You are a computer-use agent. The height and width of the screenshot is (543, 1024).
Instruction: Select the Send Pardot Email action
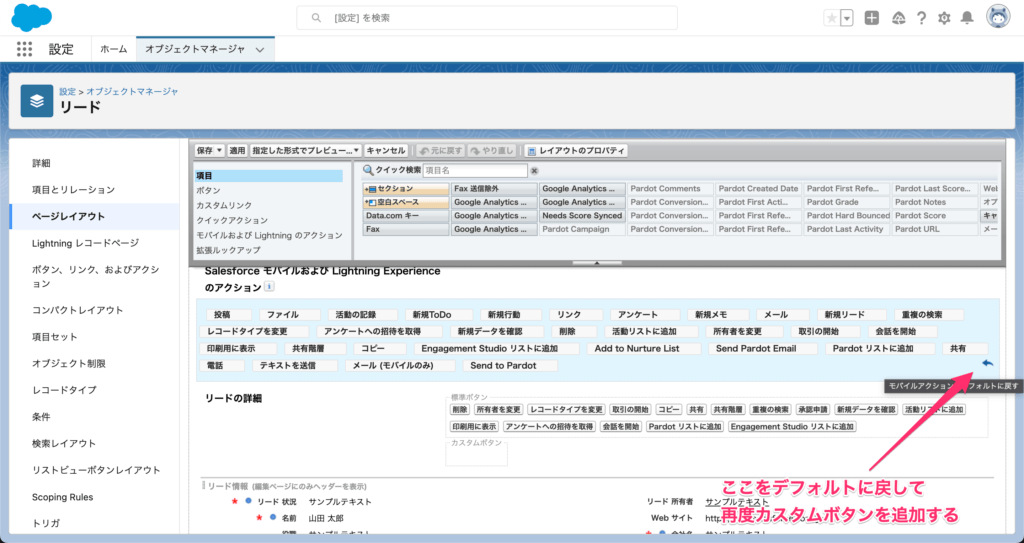click(x=762, y=349)
